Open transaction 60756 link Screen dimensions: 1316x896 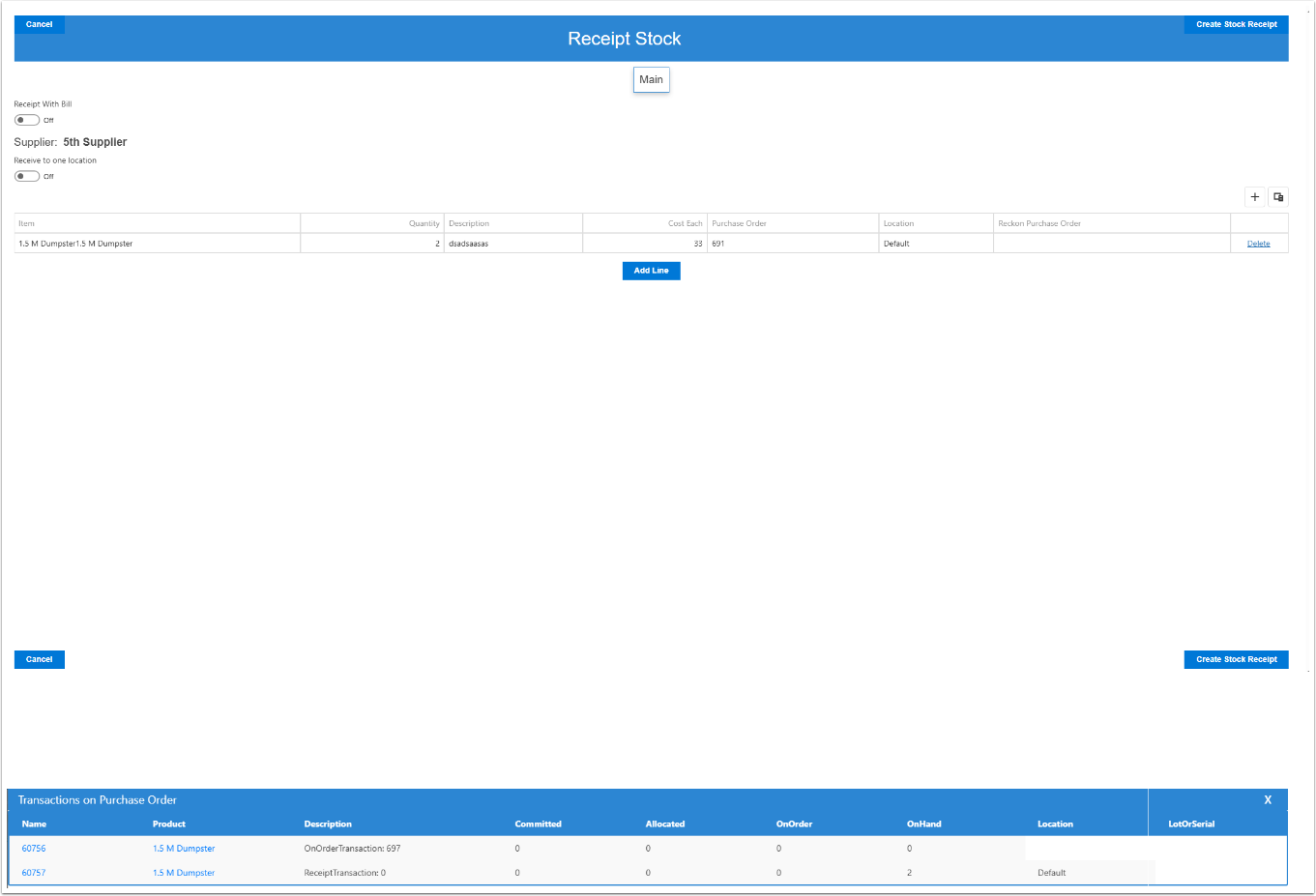[34, 849]
